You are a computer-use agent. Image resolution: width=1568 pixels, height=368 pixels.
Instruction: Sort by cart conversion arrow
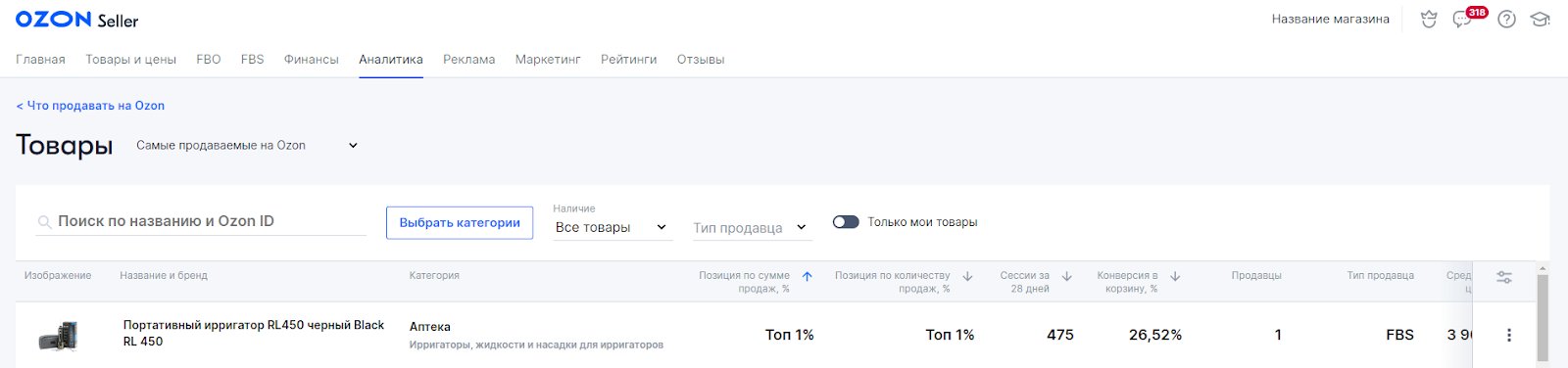[x=1175, y=276]
